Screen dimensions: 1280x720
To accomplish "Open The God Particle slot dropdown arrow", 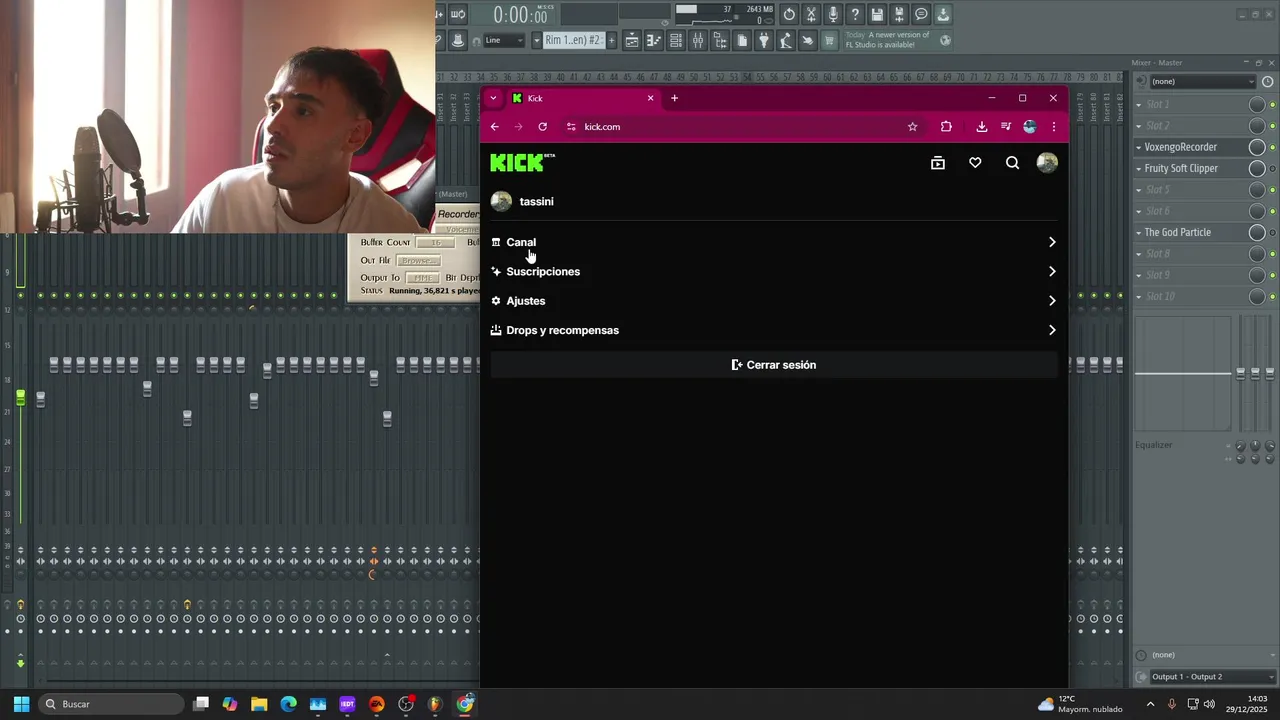I will click(x=1138, y=233).
